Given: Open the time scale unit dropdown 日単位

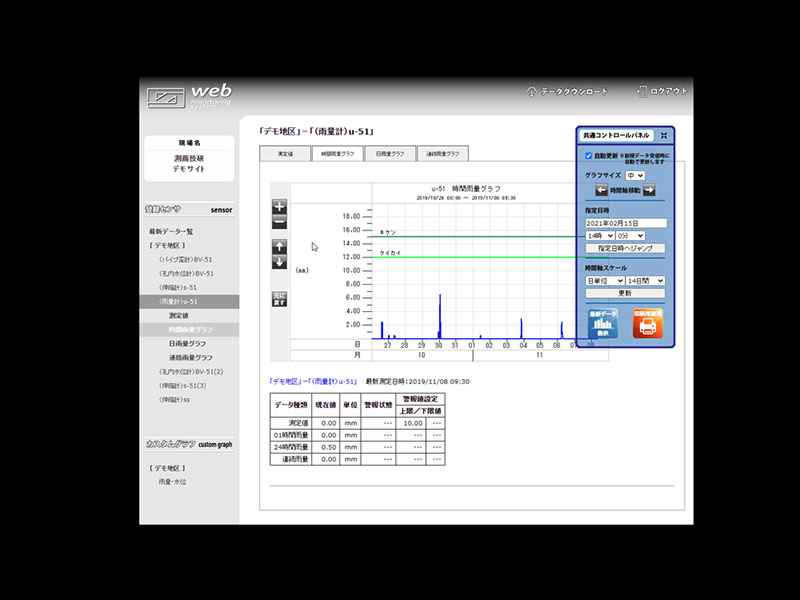Looking at the screenshot, I should [605, 281].
